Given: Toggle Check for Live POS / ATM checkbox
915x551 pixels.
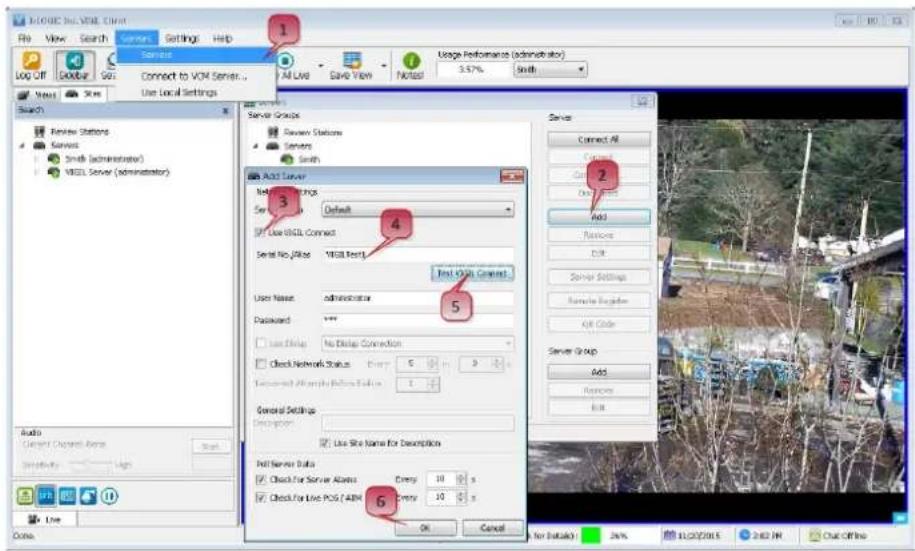Looking at the screenshot, I should pos(261,497).
